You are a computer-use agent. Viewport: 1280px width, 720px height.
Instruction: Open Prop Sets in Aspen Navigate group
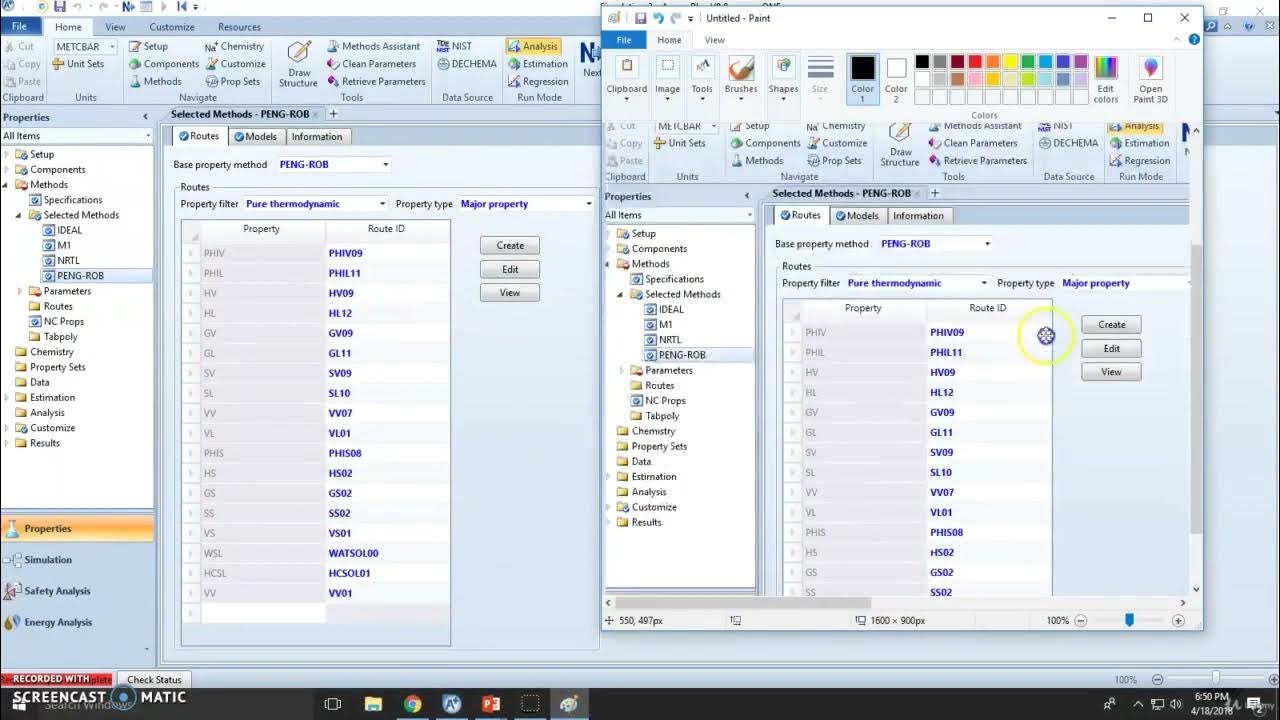click(x=232, y=82)
